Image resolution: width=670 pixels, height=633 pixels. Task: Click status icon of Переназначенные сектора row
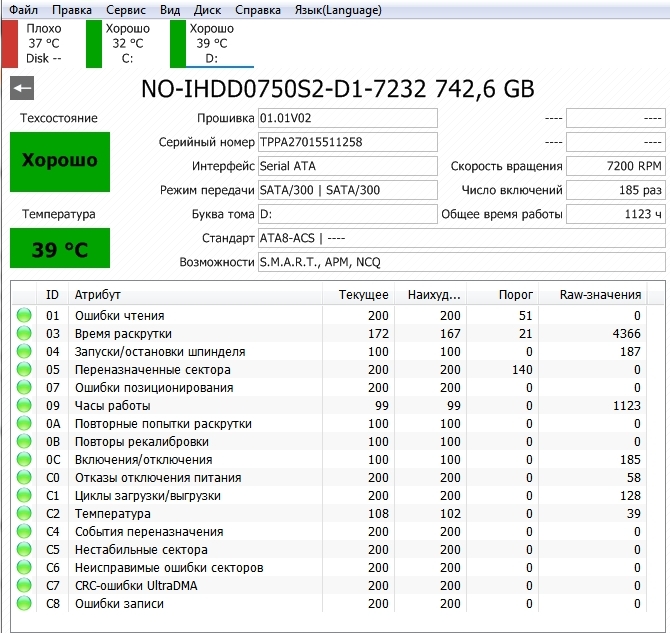point(24,369)
